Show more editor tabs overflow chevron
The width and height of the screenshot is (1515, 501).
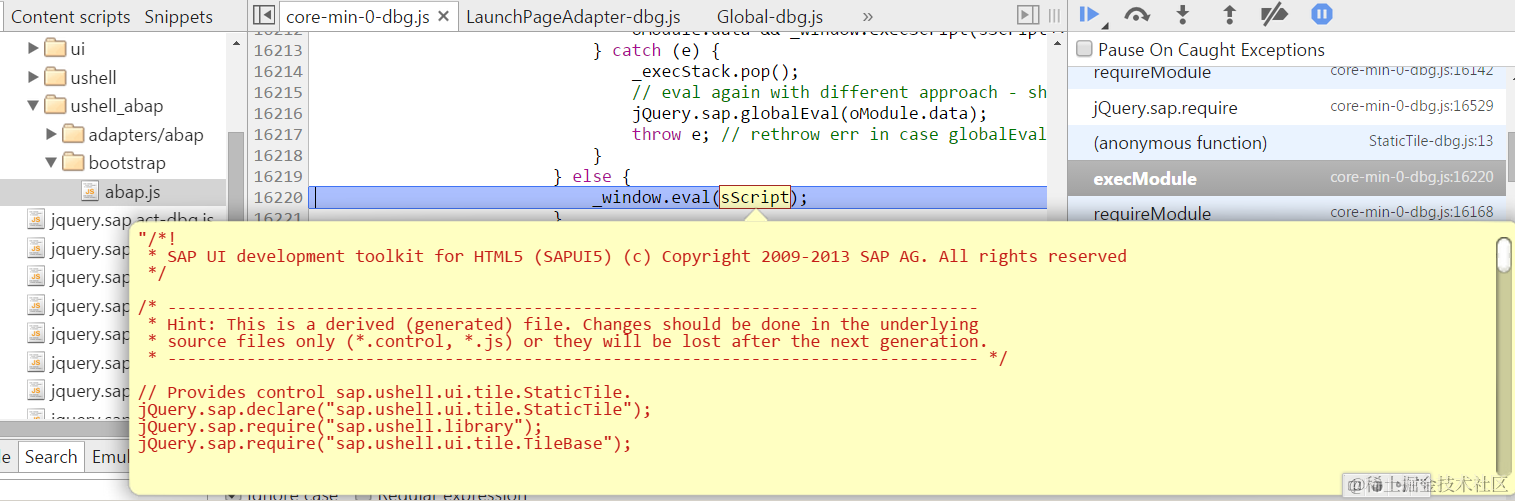867,17
